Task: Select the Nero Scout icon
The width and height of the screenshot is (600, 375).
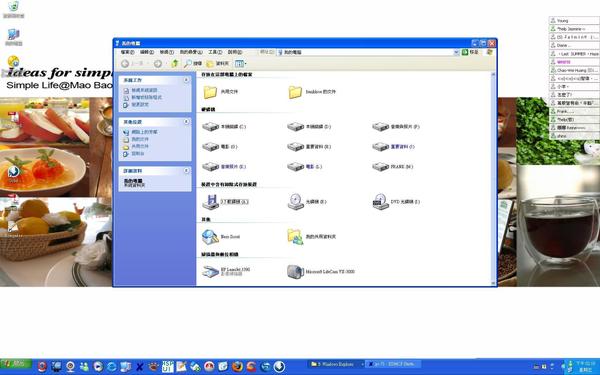Action: 210,237
